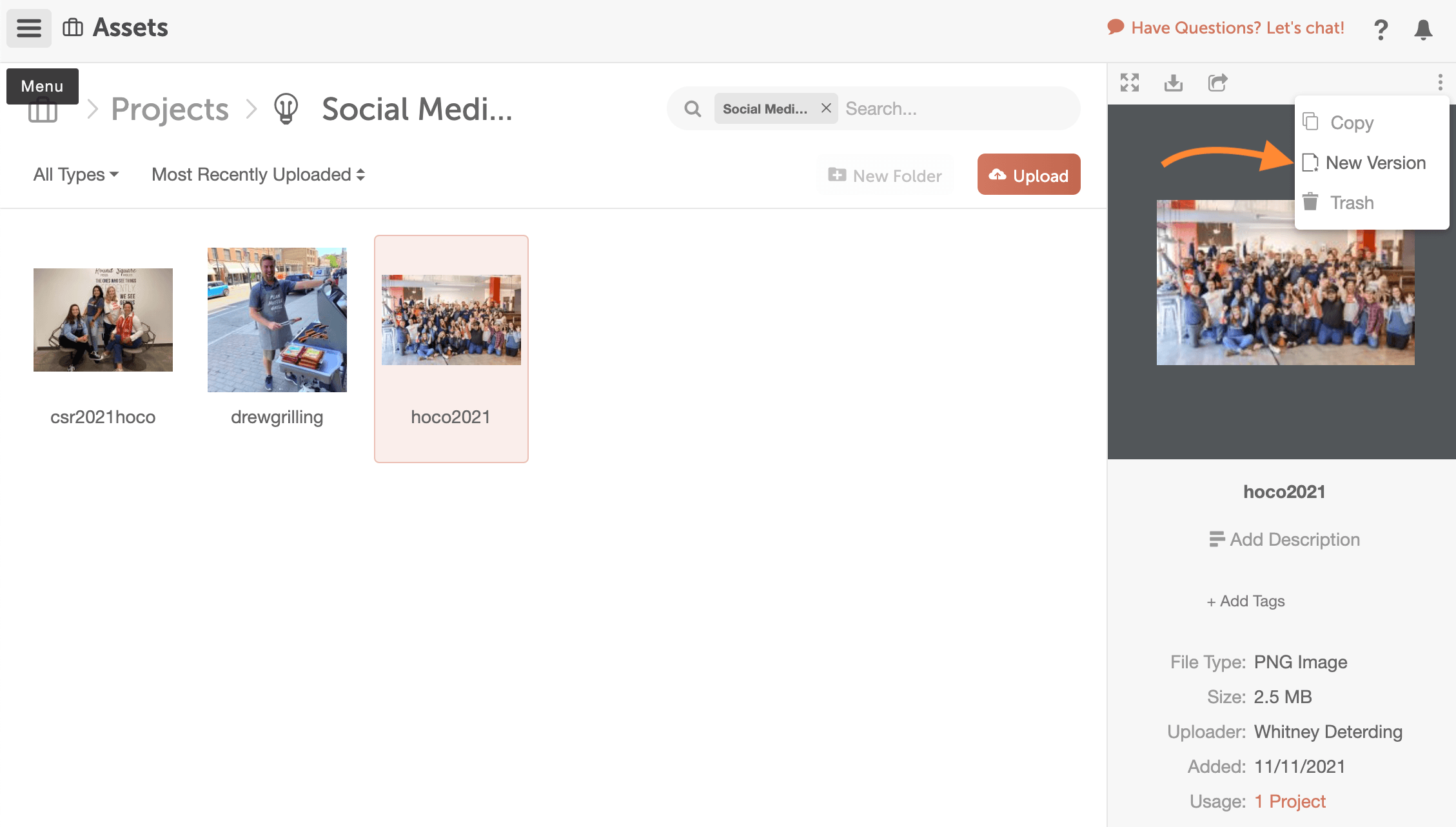Open the All Types filter dropdown
Viewport: 1456px width, 827px height.
click(x=76, y=174)
